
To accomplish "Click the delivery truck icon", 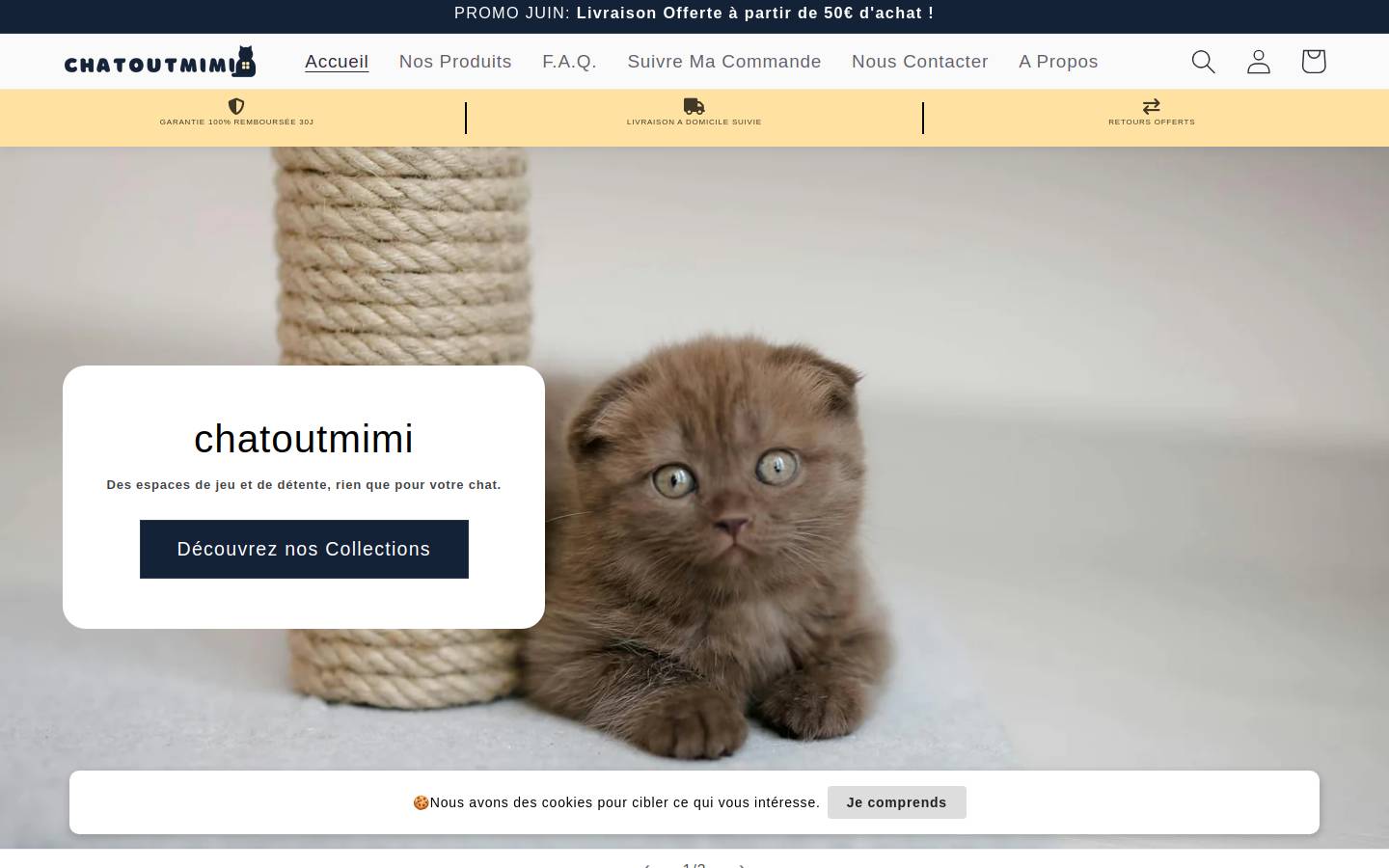I will point(694,106).
